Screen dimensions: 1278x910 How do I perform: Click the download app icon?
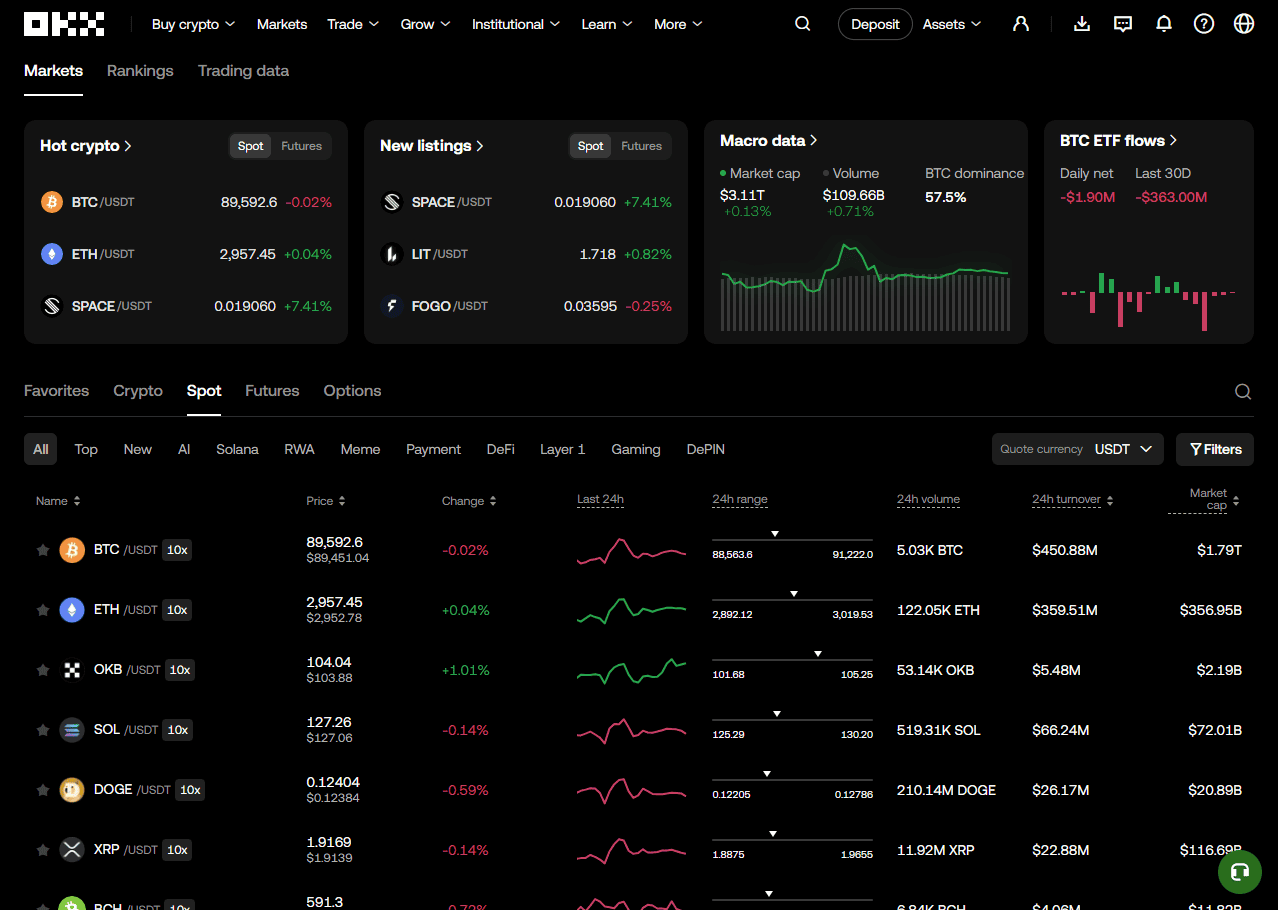click(x=1082, y=24)
